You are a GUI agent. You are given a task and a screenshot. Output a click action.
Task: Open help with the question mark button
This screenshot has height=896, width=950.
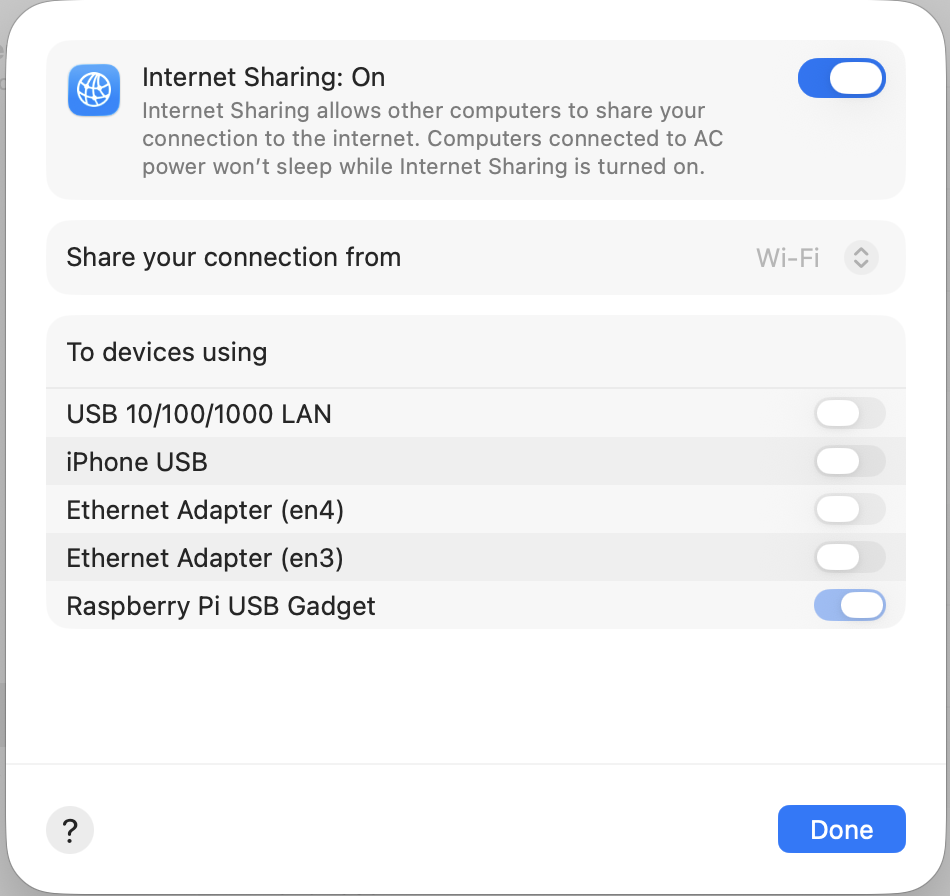click(x=70, y=830)
